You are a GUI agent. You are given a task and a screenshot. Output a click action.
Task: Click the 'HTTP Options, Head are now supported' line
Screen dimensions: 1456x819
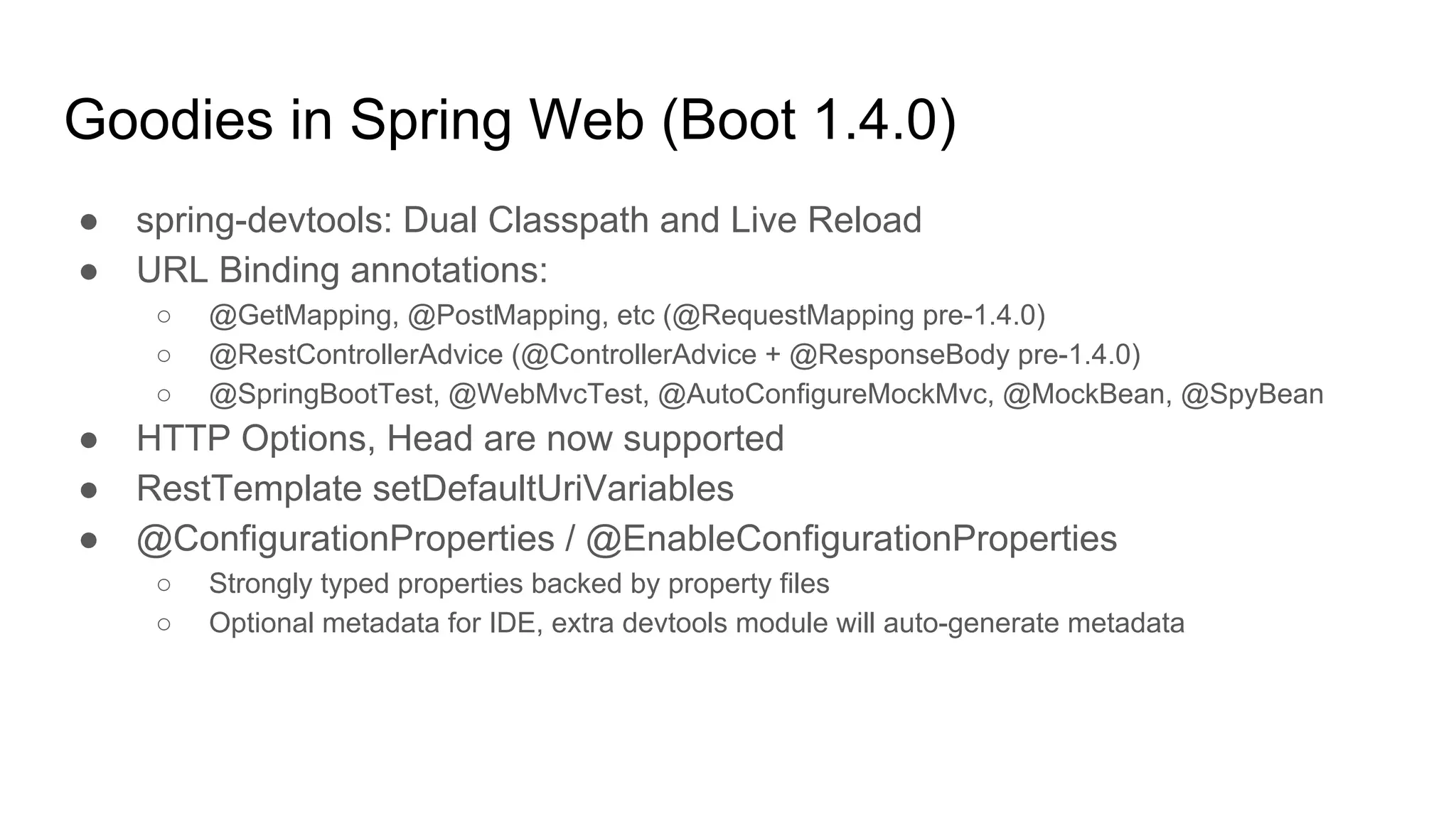click(x=460, y=439)
